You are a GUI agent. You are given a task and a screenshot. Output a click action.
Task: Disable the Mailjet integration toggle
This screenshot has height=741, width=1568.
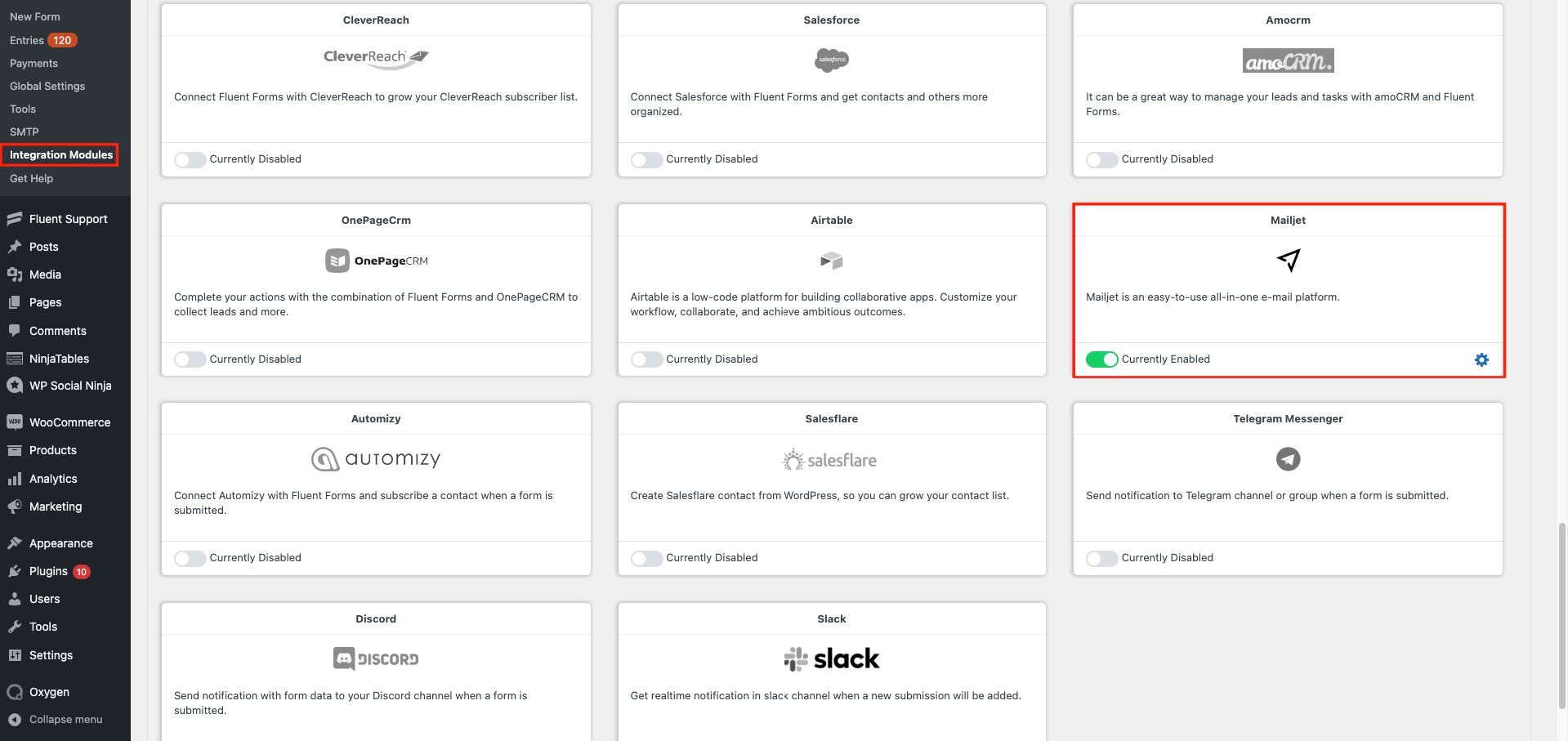pos(1101,359)
